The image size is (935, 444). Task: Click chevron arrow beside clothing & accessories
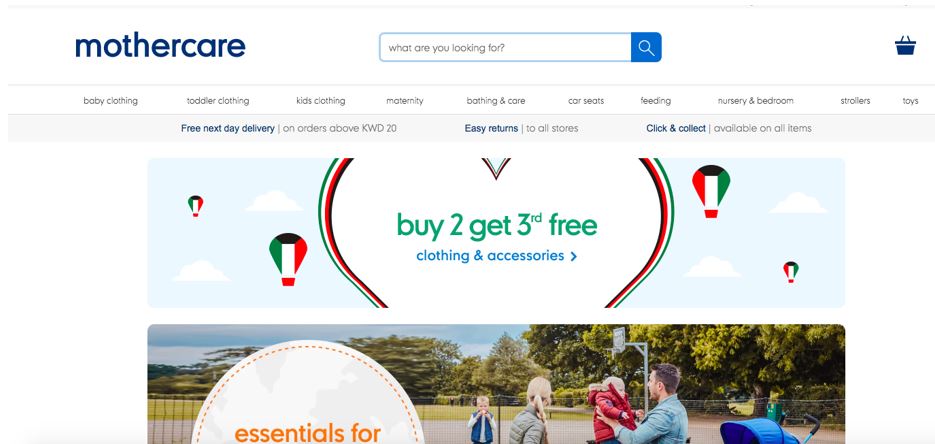(x=574, y=256)
